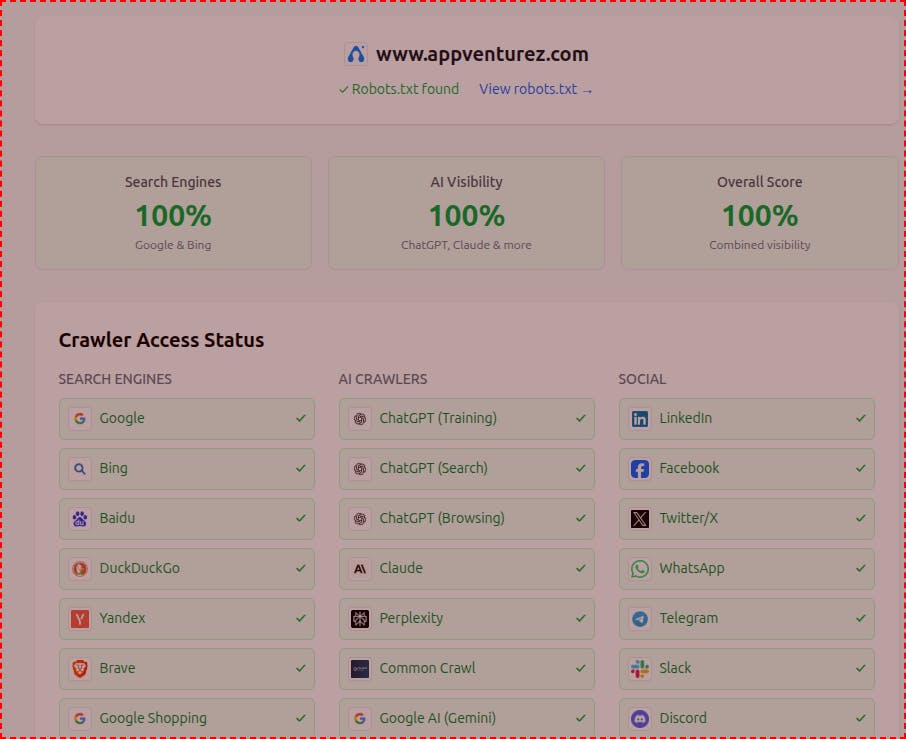Click the Crawler Access Status heading
The height and width of the screenshot is (739, 906).
pyautogui.click(x=161, y=340)
